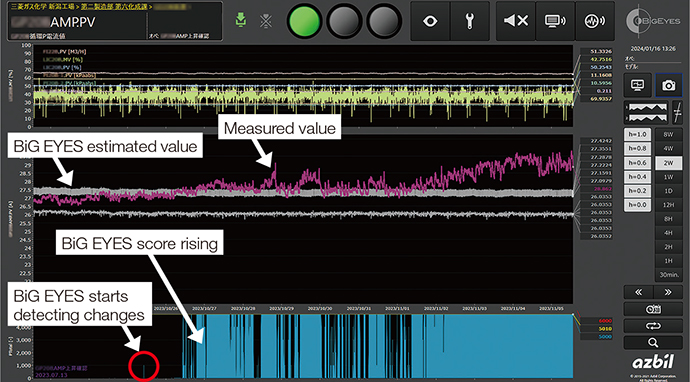Select the h=0.4 option
Image resolution: width=690 pixels, height=382 pixels.
click(638, 177)
